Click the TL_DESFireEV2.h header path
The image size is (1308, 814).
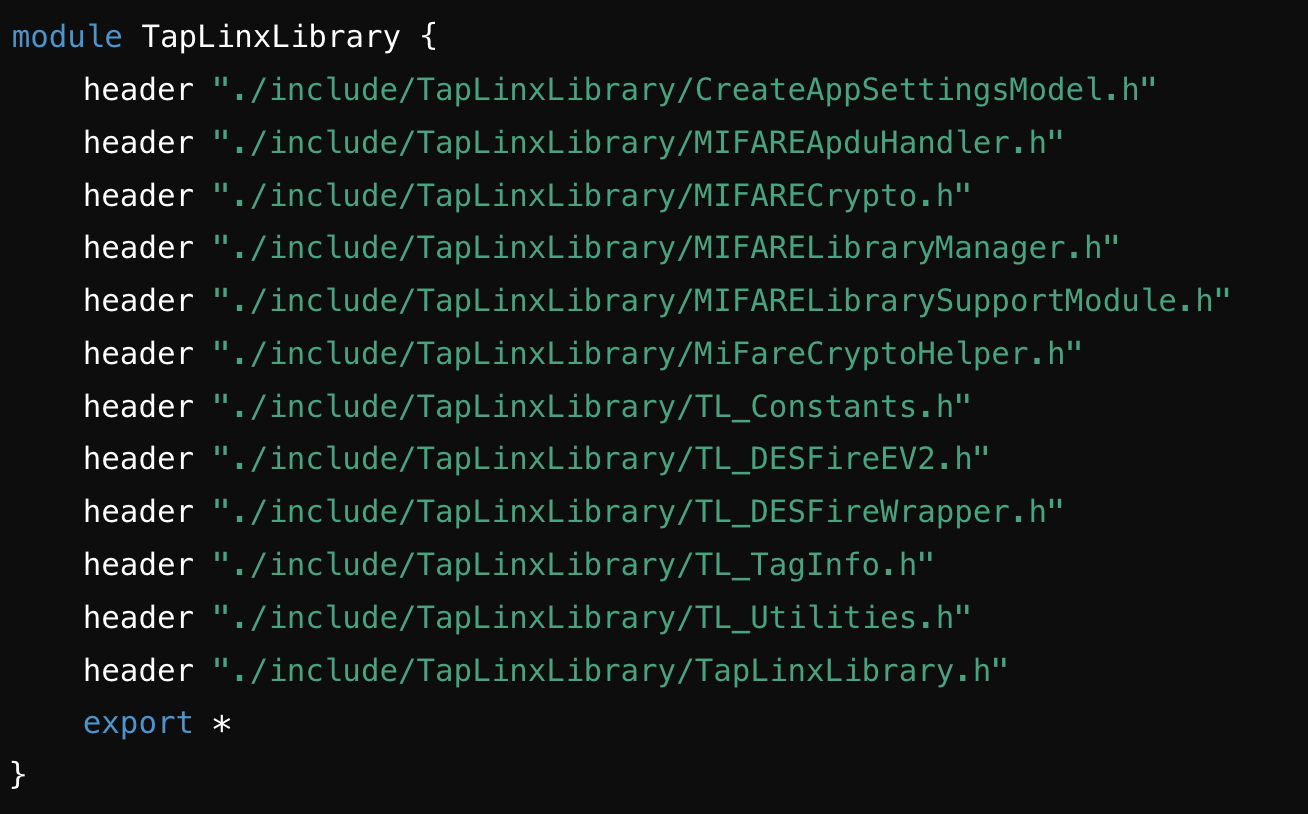point(601,459)
